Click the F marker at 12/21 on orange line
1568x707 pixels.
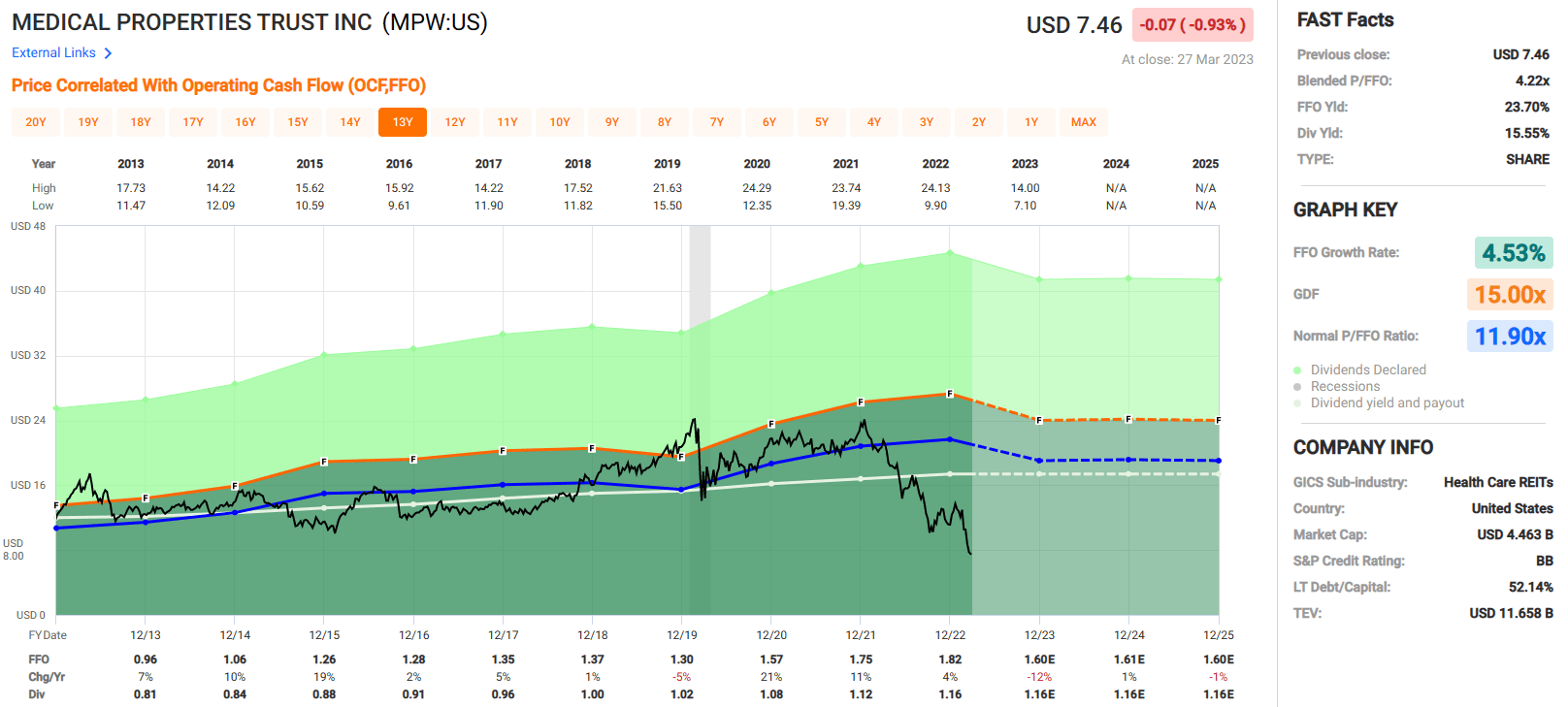861,402
